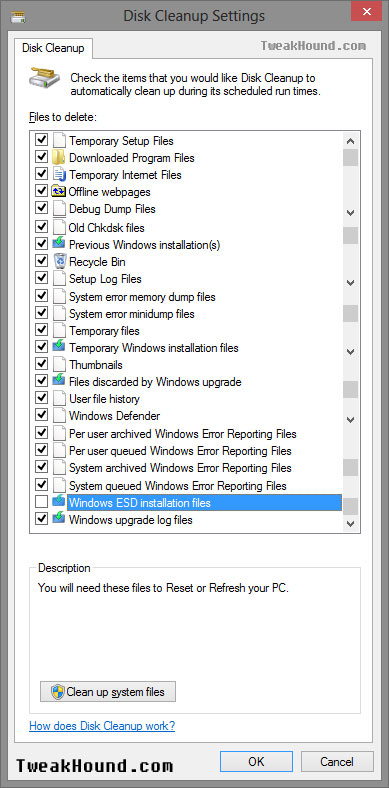
Task: Select Files discarded by Windows upgrade text
Action: click(x=155, y=382)
